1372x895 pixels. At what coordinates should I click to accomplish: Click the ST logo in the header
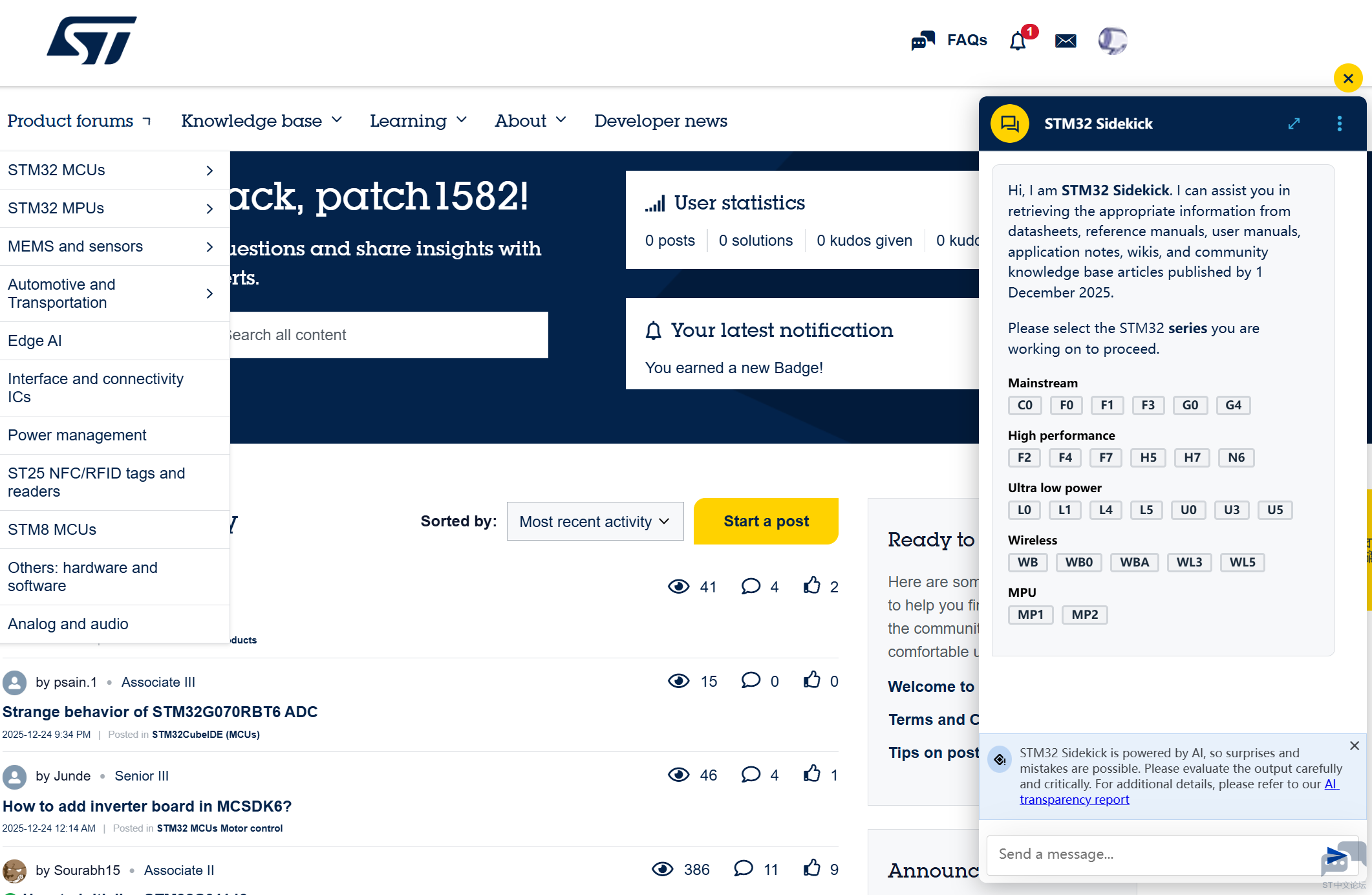coord(92,40)
